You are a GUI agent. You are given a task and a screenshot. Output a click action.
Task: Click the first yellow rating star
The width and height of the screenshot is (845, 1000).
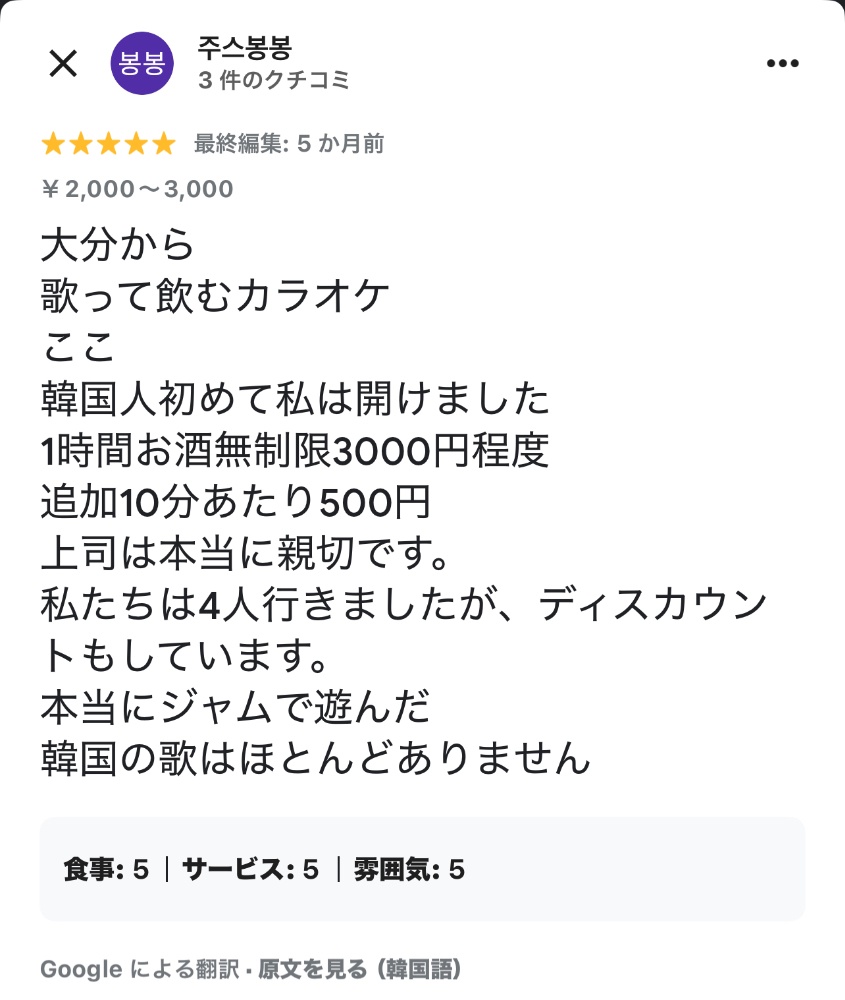[53, 145]
